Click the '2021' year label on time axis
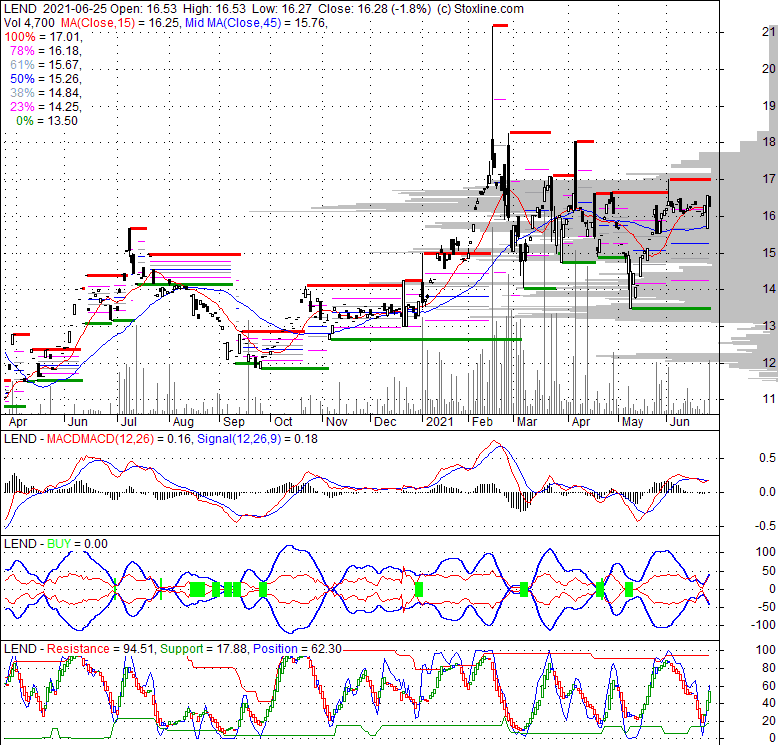 (x=440, y=422)
